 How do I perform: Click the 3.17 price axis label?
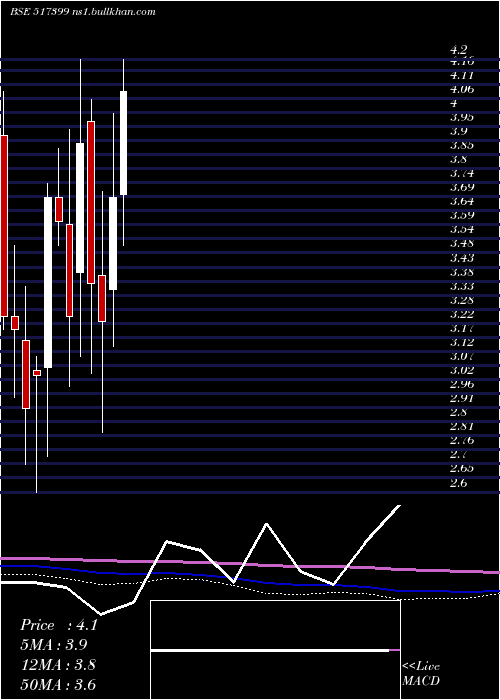pos(462,328)
